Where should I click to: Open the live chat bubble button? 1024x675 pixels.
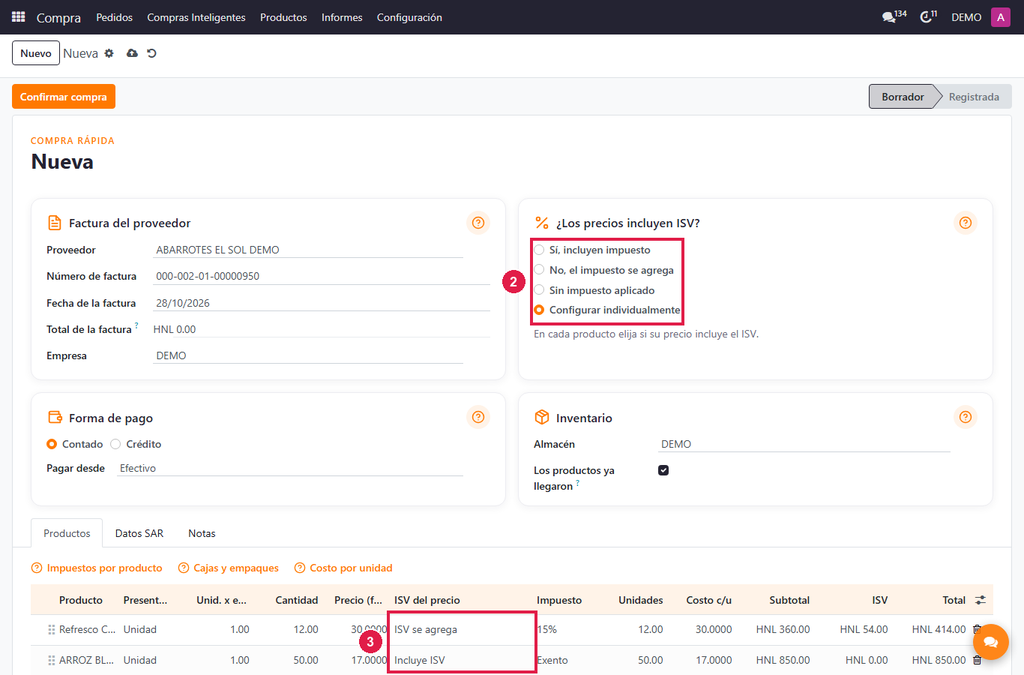click(x=991, y=642)
